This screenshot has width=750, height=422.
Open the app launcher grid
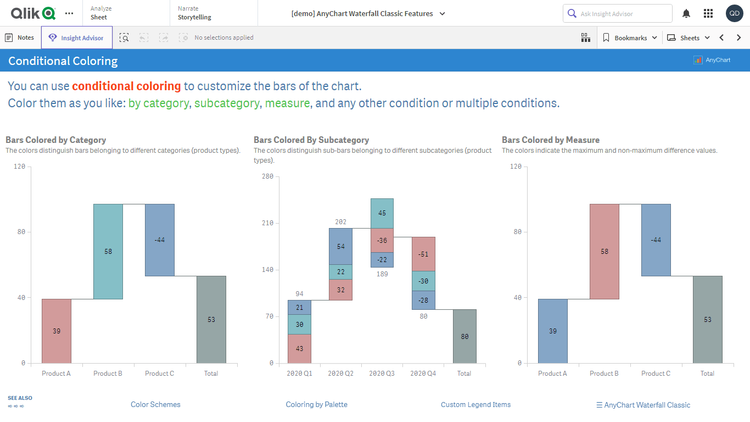click(708, 13)
